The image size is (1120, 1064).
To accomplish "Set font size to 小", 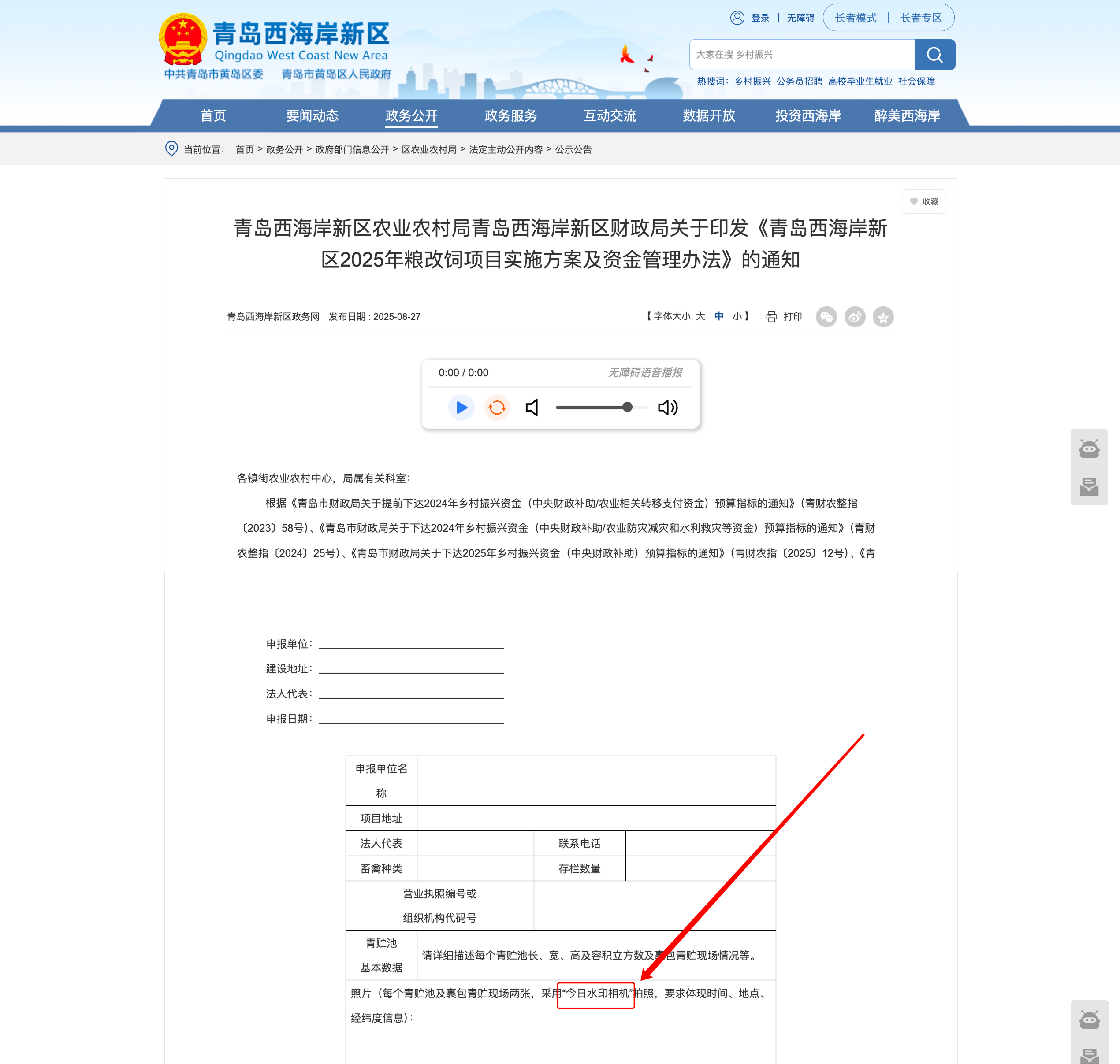I will pyautogui.click(x=737, y=316).
